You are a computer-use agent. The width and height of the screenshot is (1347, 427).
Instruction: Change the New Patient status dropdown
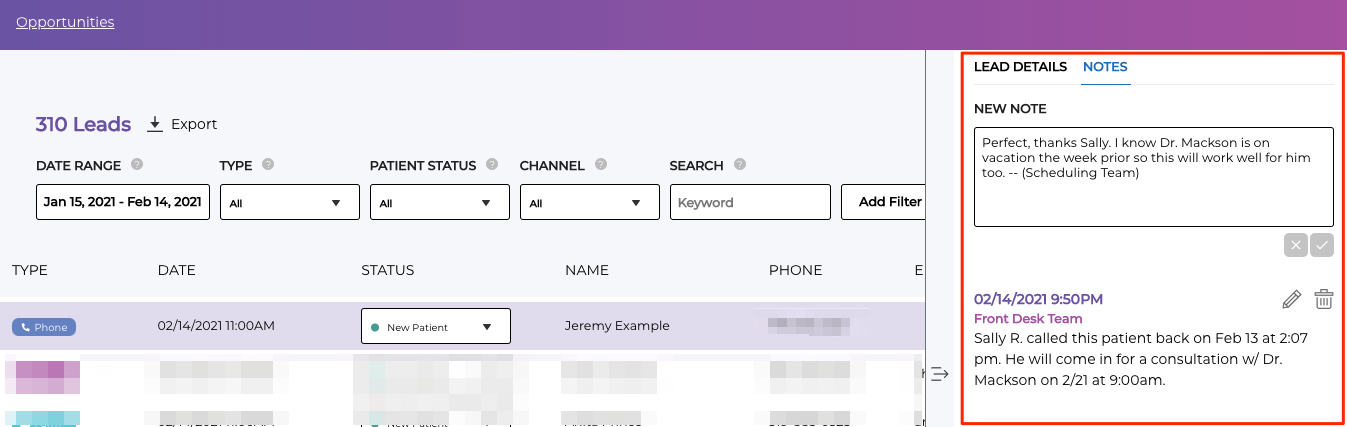[435, 326]
